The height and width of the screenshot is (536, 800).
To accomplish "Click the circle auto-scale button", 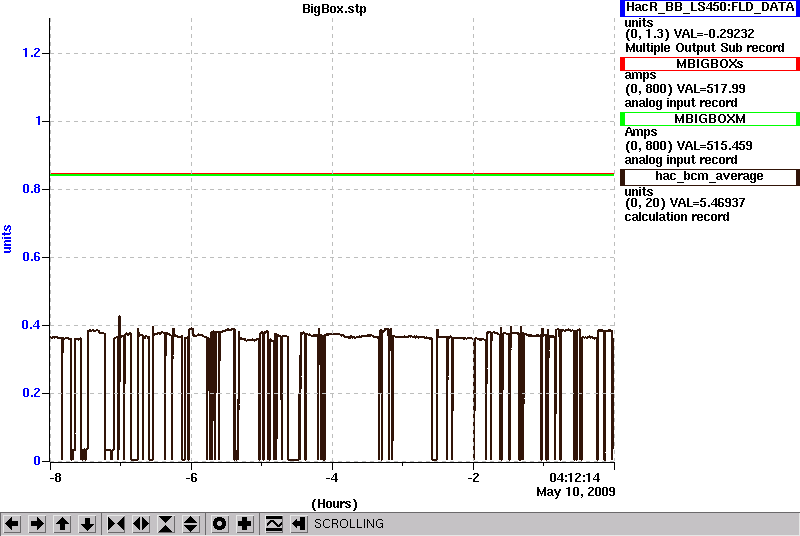I will pyautogui.click(x=219, y=524).
